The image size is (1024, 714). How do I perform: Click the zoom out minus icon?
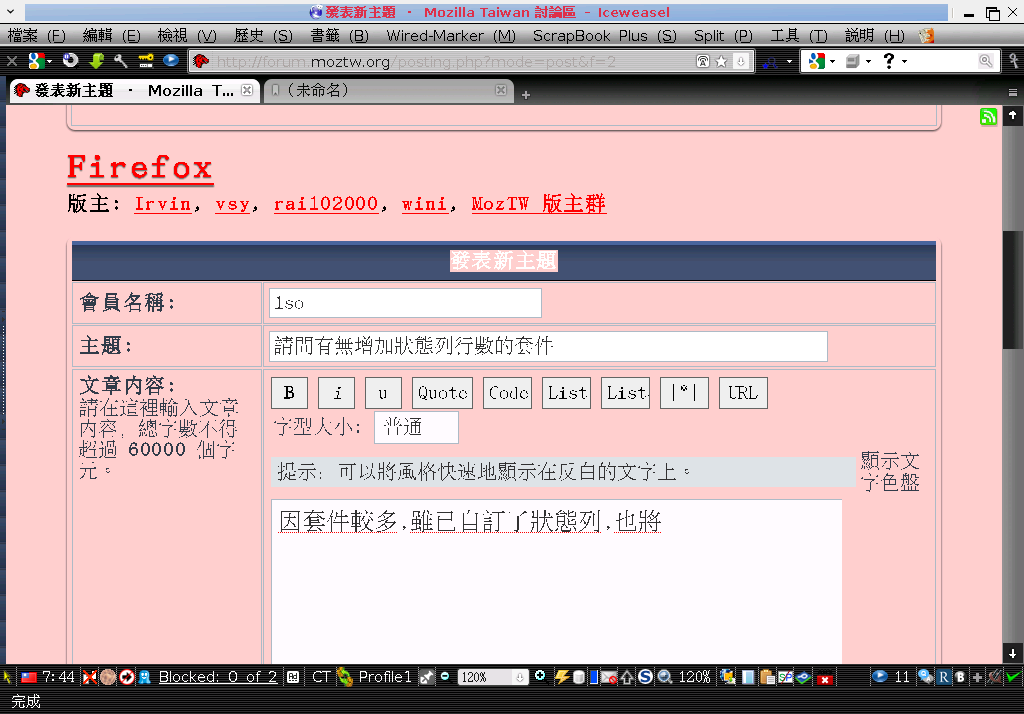[x=445, y=677]
